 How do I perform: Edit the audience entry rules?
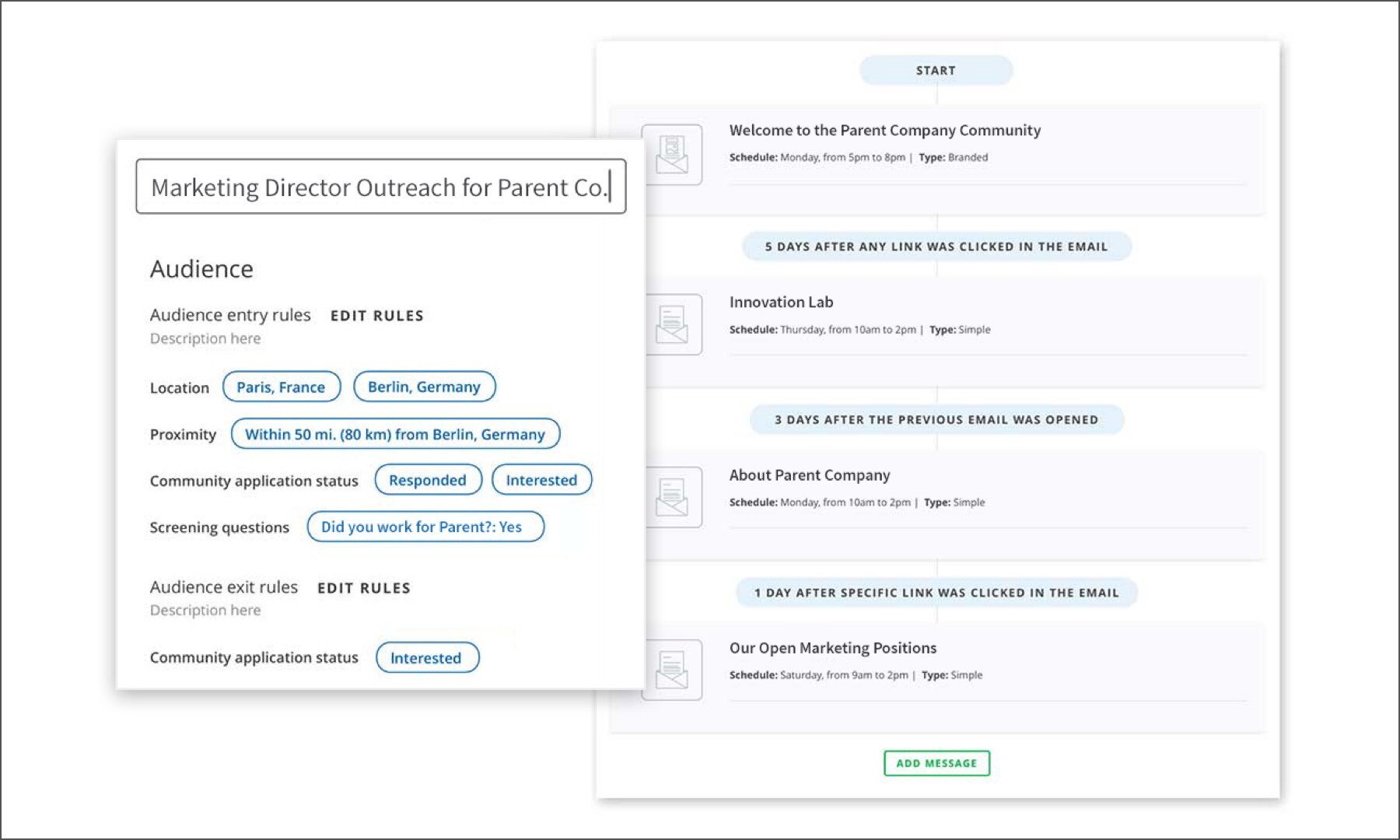376,316
